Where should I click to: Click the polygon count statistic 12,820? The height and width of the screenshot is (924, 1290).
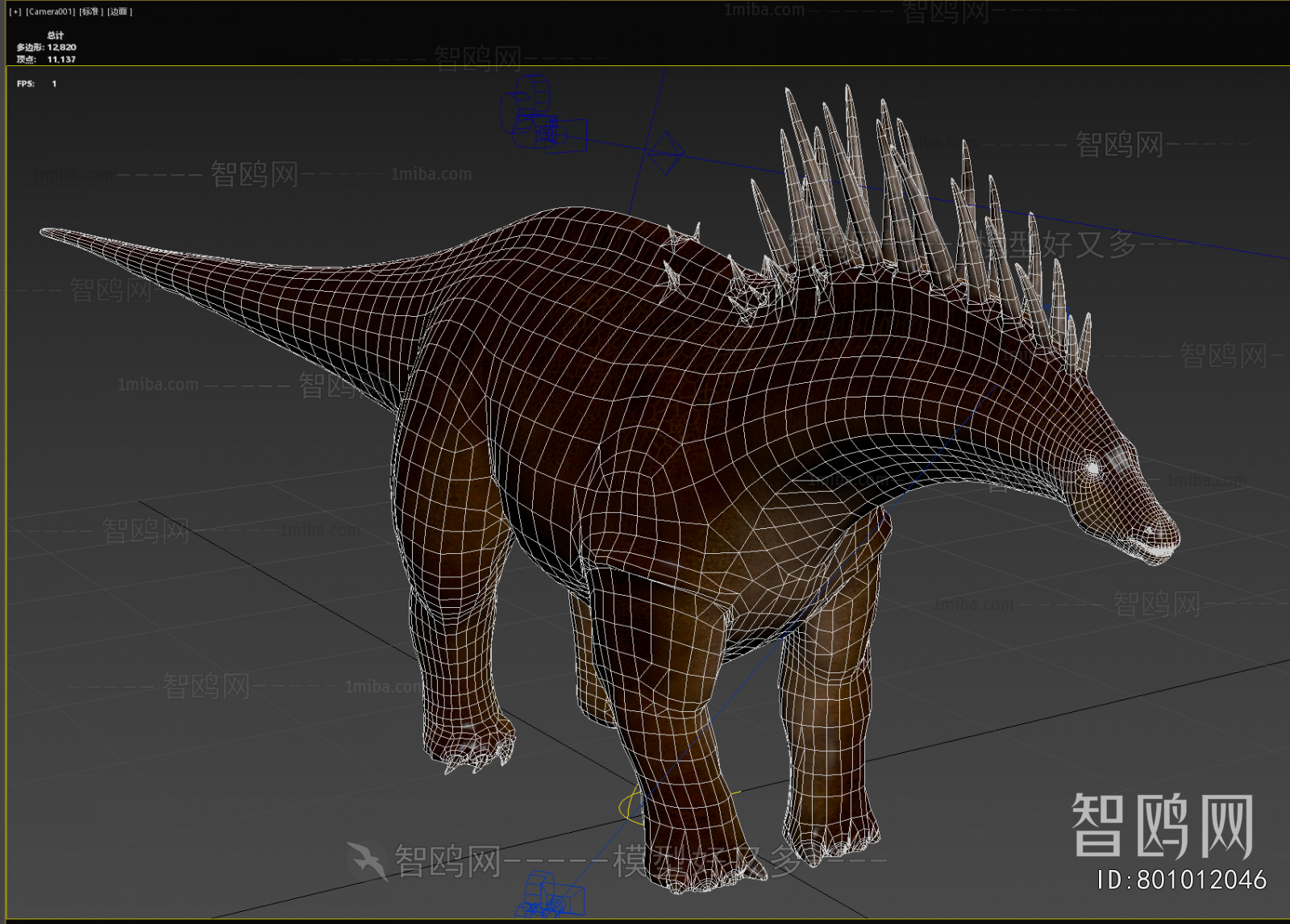pos(61,48)
